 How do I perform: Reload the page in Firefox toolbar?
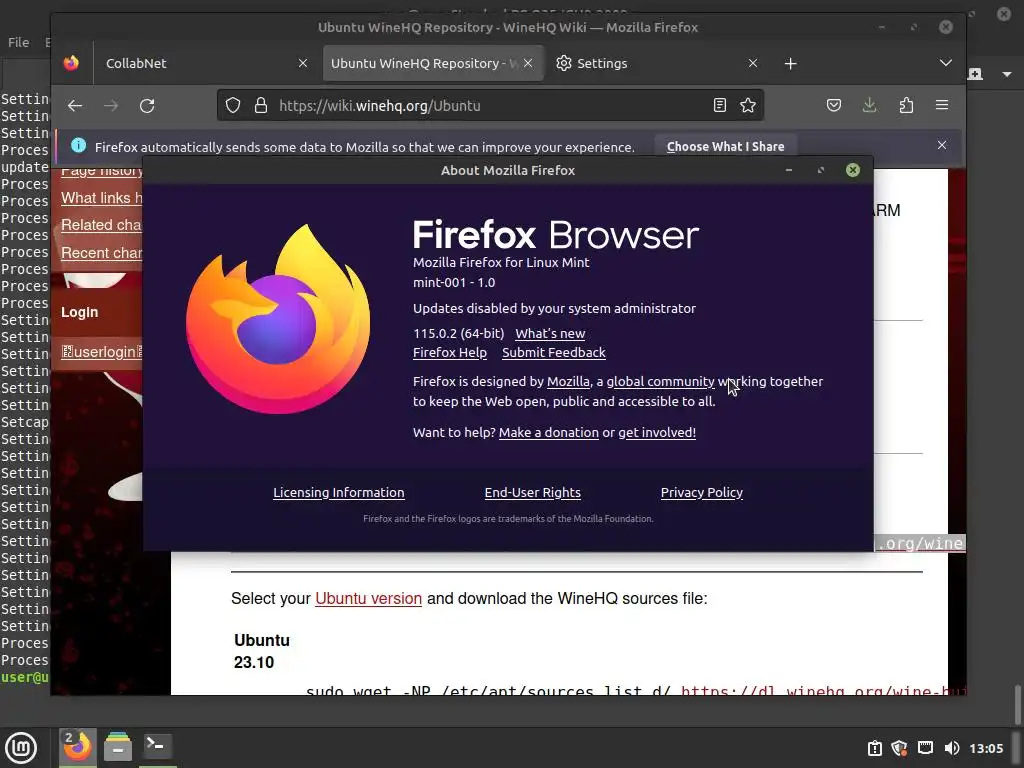(147, 106)
